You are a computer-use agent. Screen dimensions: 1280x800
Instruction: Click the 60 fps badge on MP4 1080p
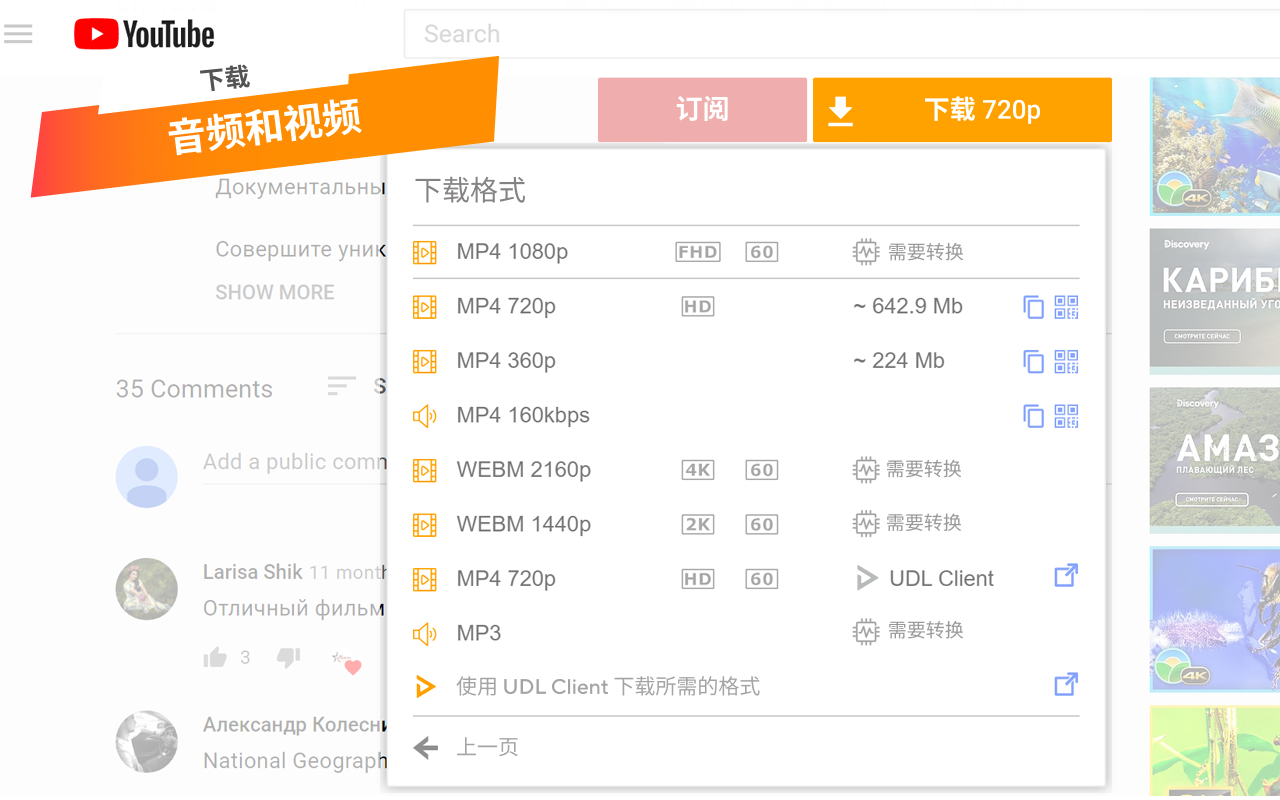[x=762, y=252]
